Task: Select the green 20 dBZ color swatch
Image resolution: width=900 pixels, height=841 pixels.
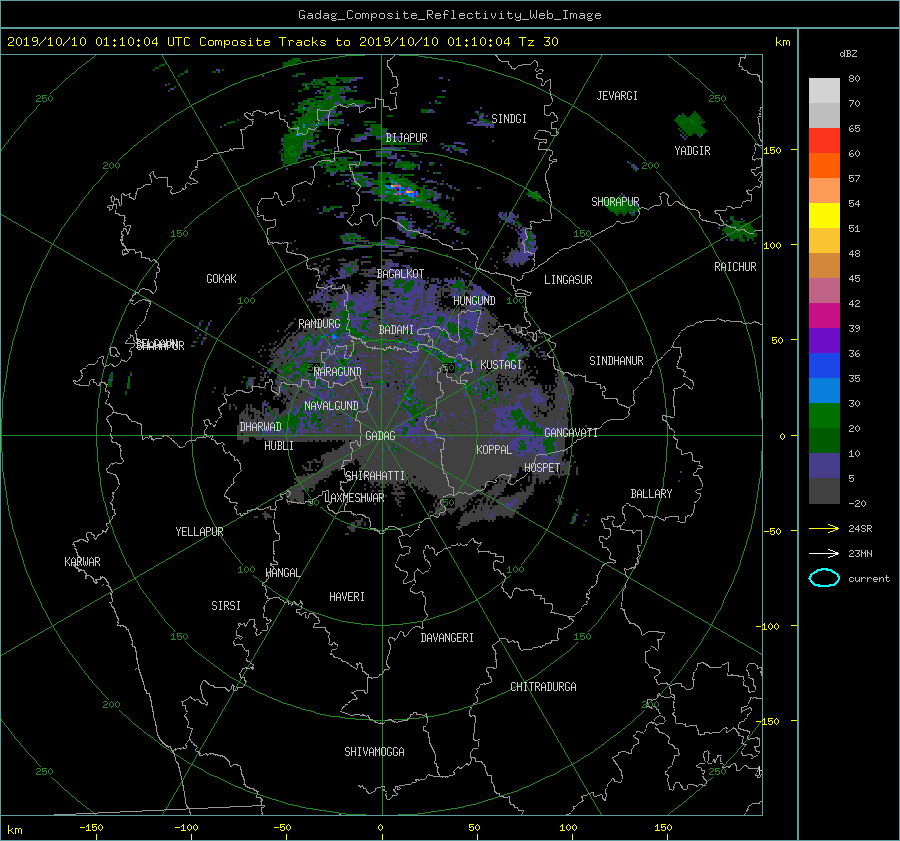Action: point(824,416)
